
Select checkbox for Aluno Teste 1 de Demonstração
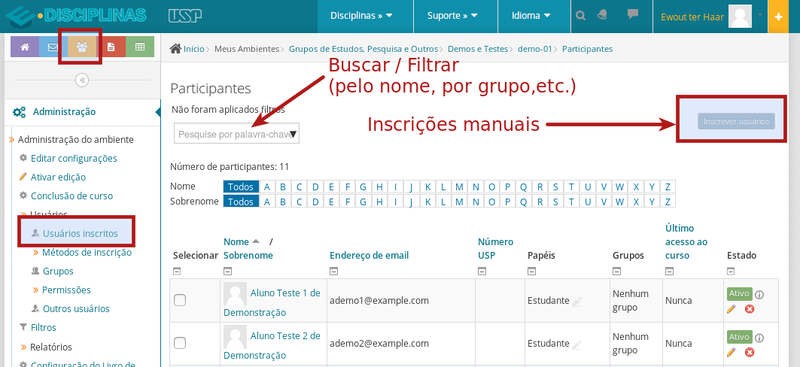click(180, 300)
